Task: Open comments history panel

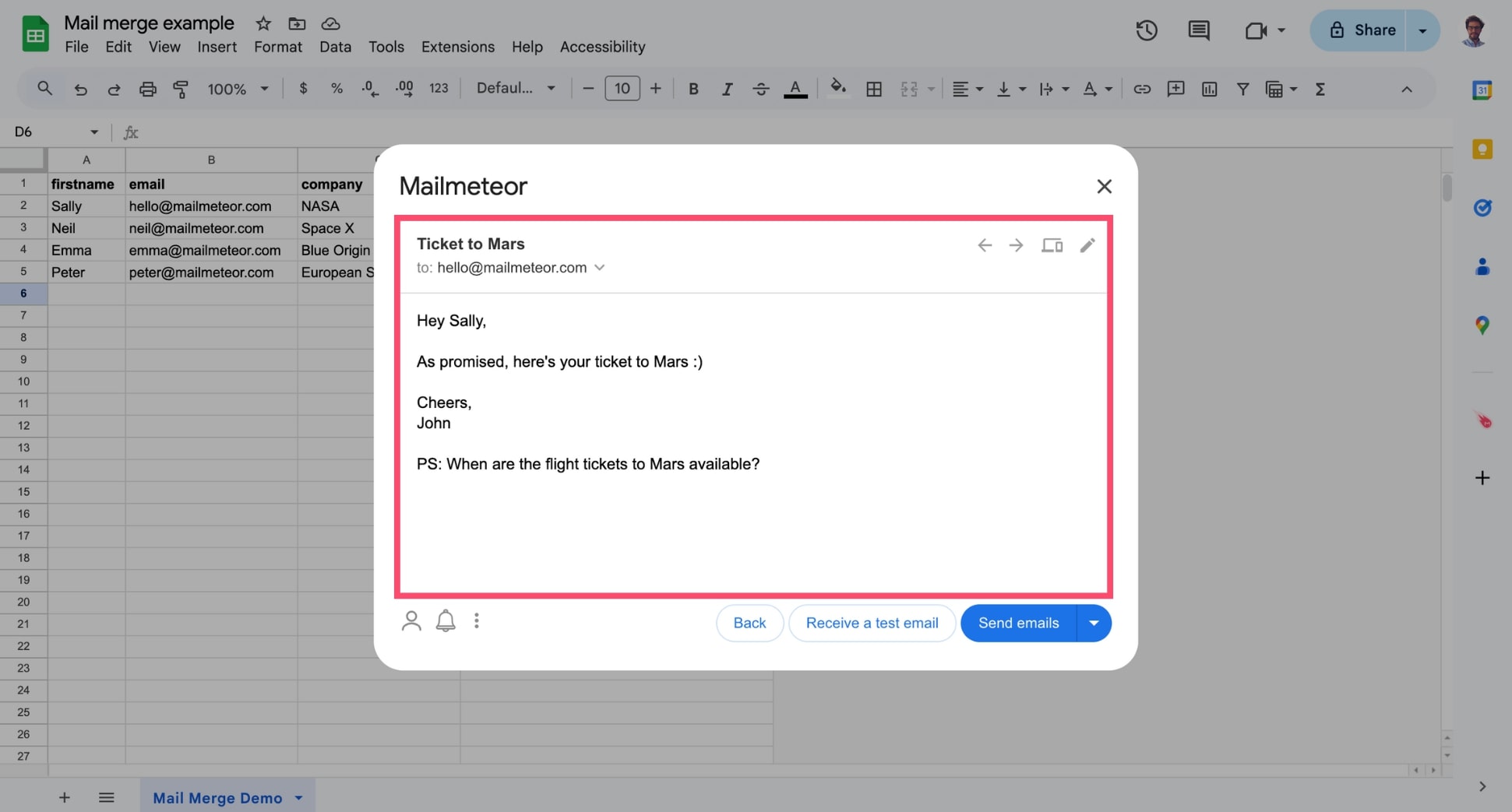Action: [x=1199, y=30]
